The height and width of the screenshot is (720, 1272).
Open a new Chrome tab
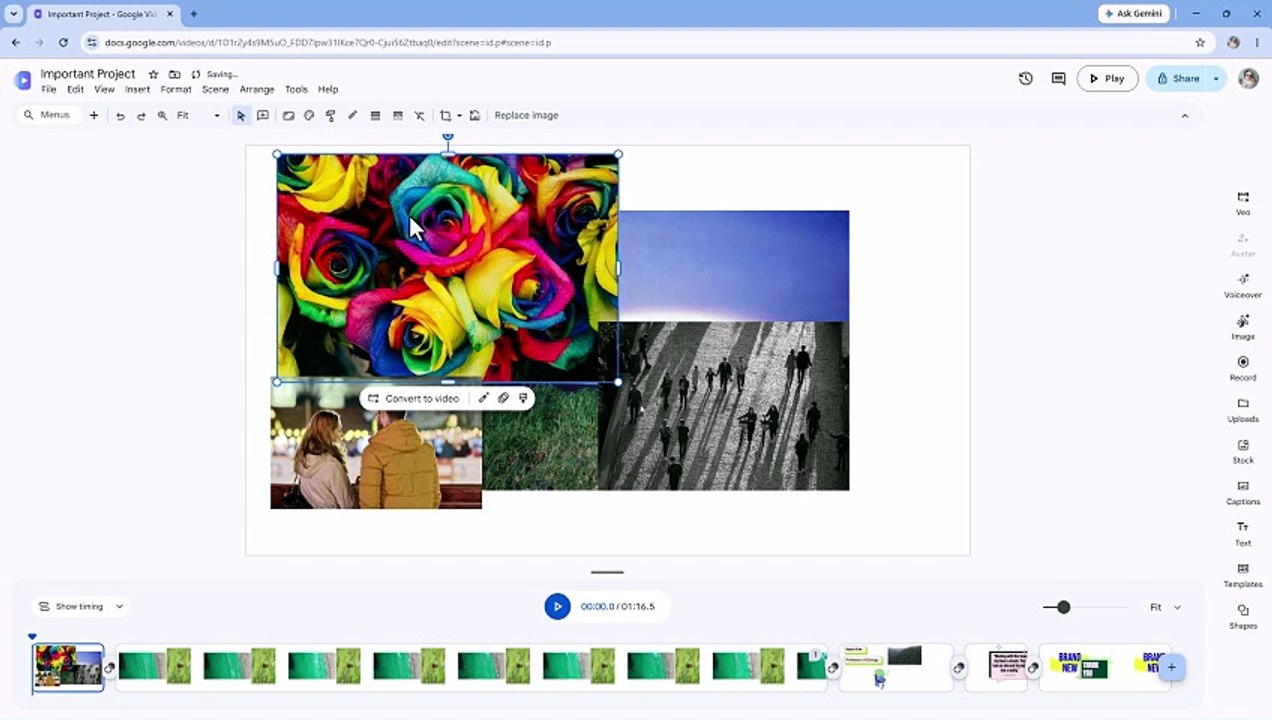[193, 14]
